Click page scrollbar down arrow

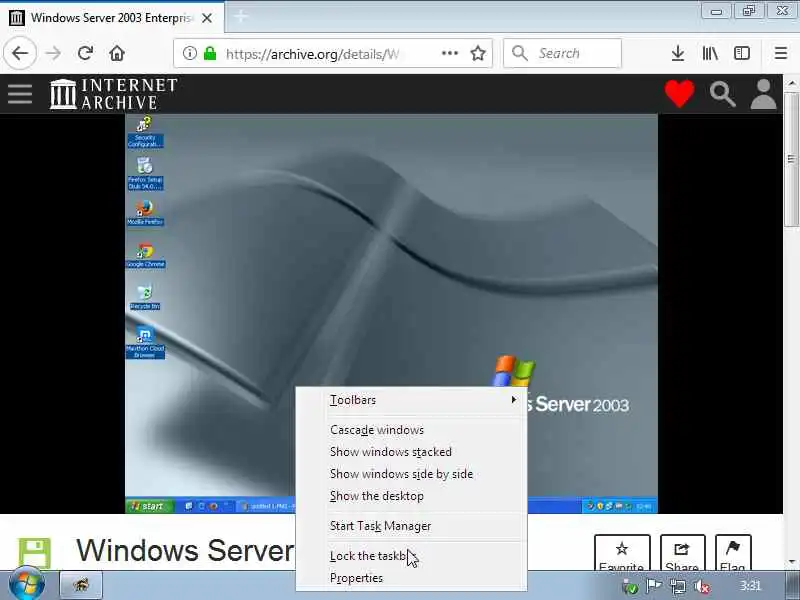coord(791,562)
